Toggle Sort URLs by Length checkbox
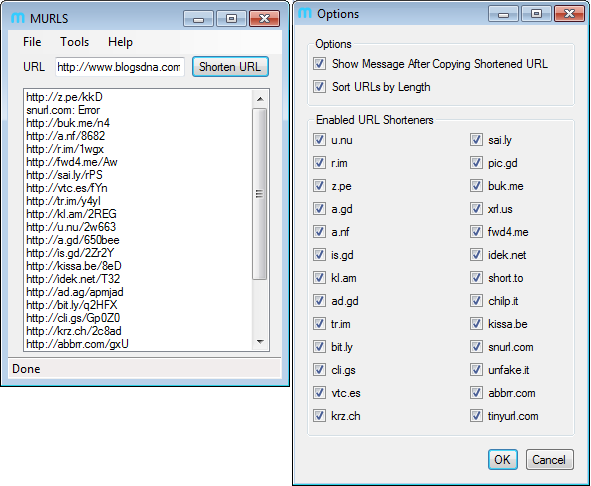The image size is (591, 486). (319, 87)
